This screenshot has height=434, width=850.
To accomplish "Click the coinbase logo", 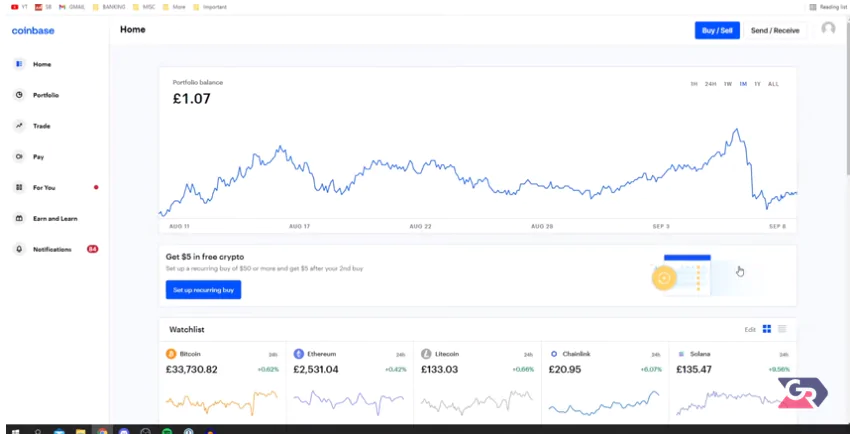I will pos(33,31).
